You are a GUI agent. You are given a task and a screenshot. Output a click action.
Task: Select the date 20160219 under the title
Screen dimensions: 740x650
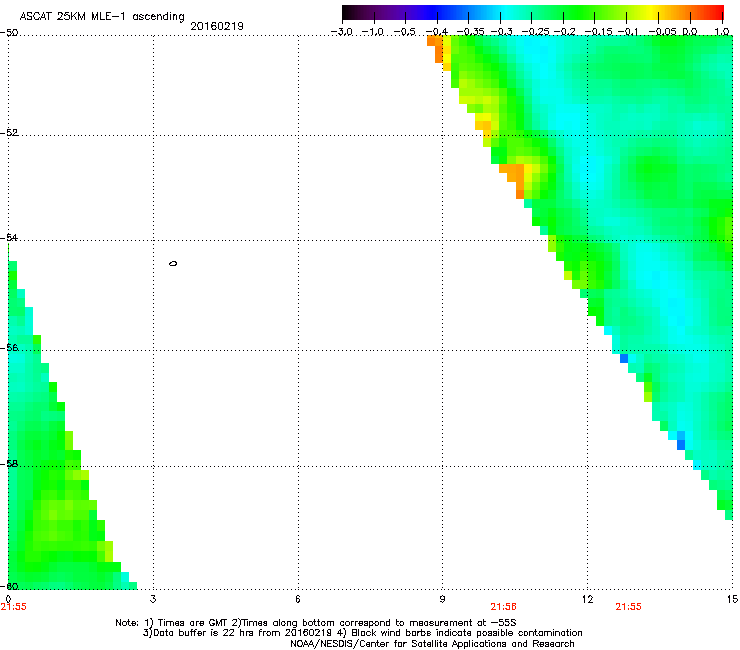pos(217,26)
